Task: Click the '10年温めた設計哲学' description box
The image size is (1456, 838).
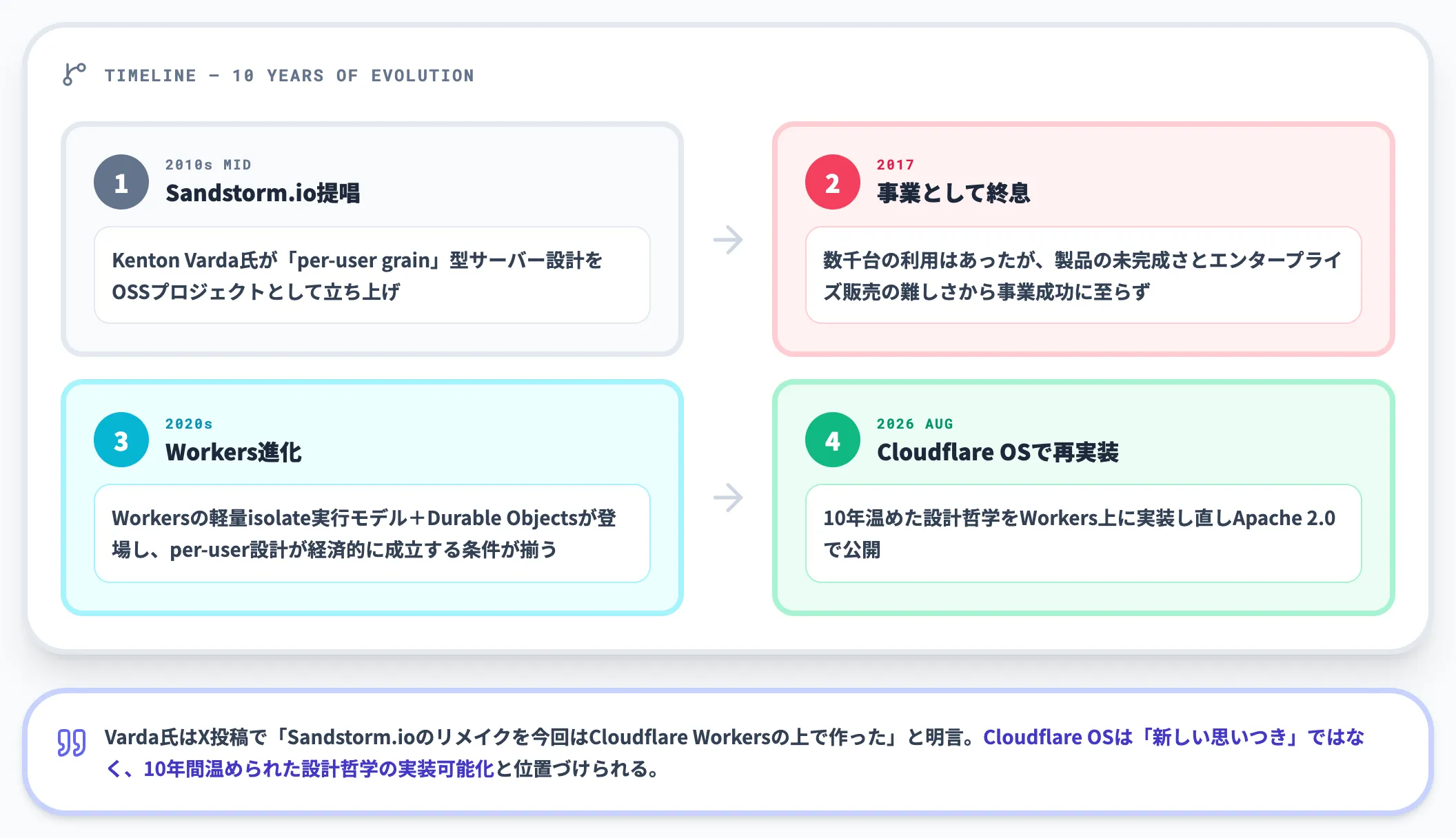Action: click(1084, 533)
